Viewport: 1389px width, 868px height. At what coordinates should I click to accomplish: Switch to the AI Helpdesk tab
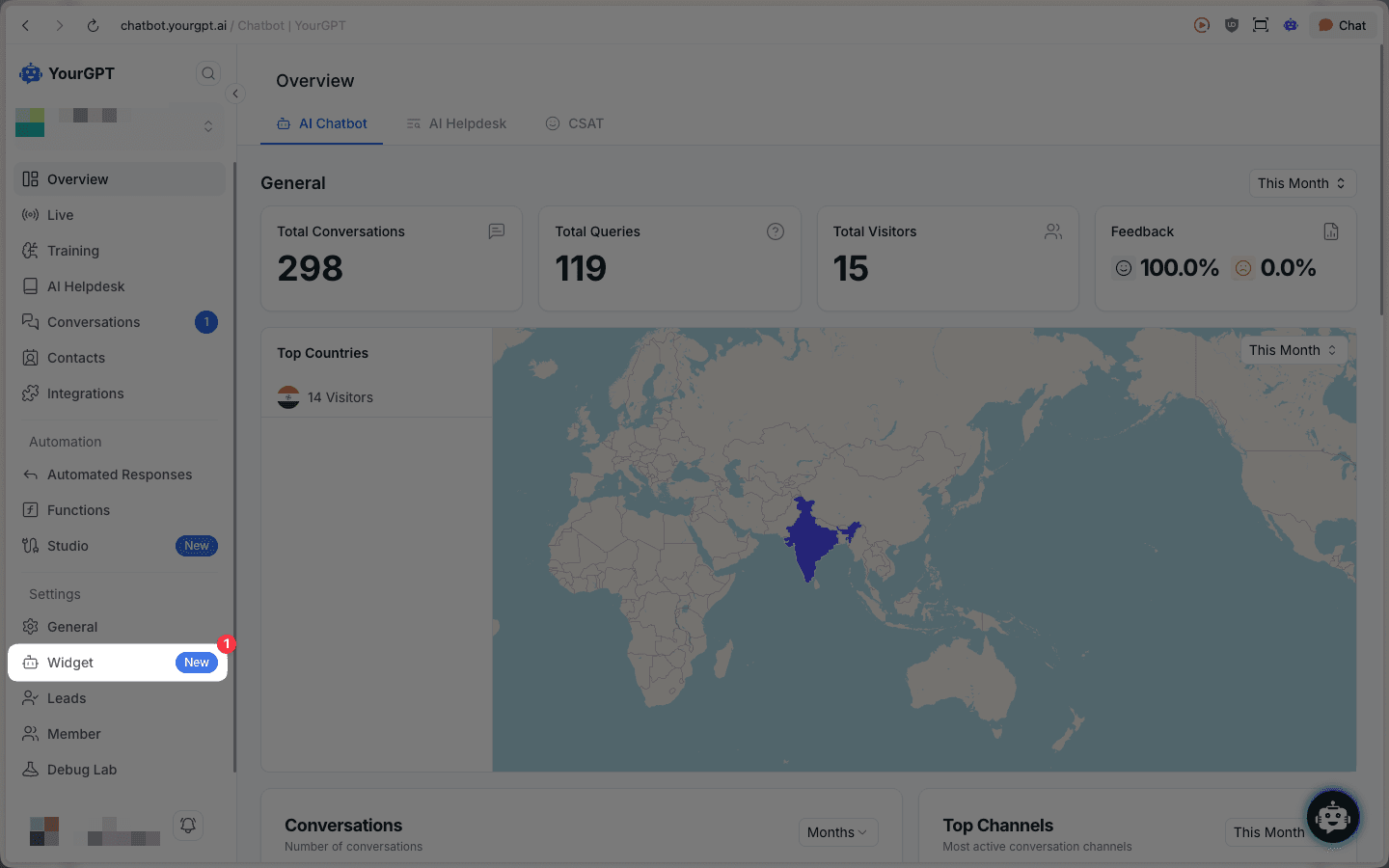[456, 123]
